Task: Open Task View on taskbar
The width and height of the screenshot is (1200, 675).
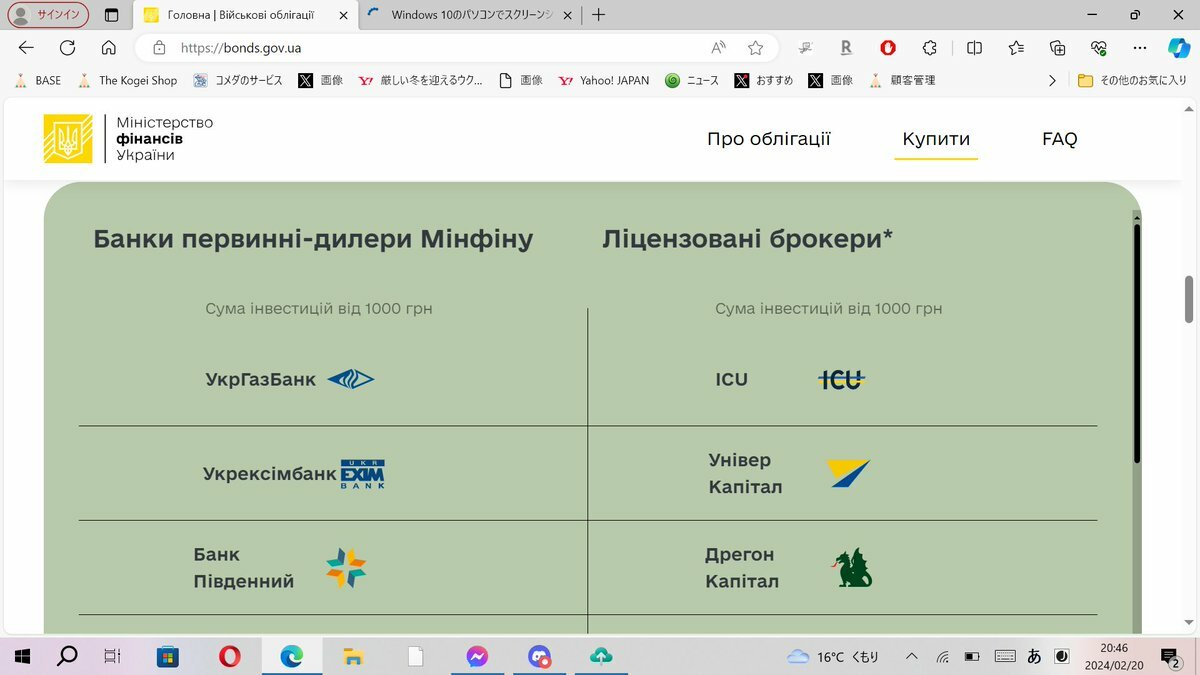Action: coord(112,656)
